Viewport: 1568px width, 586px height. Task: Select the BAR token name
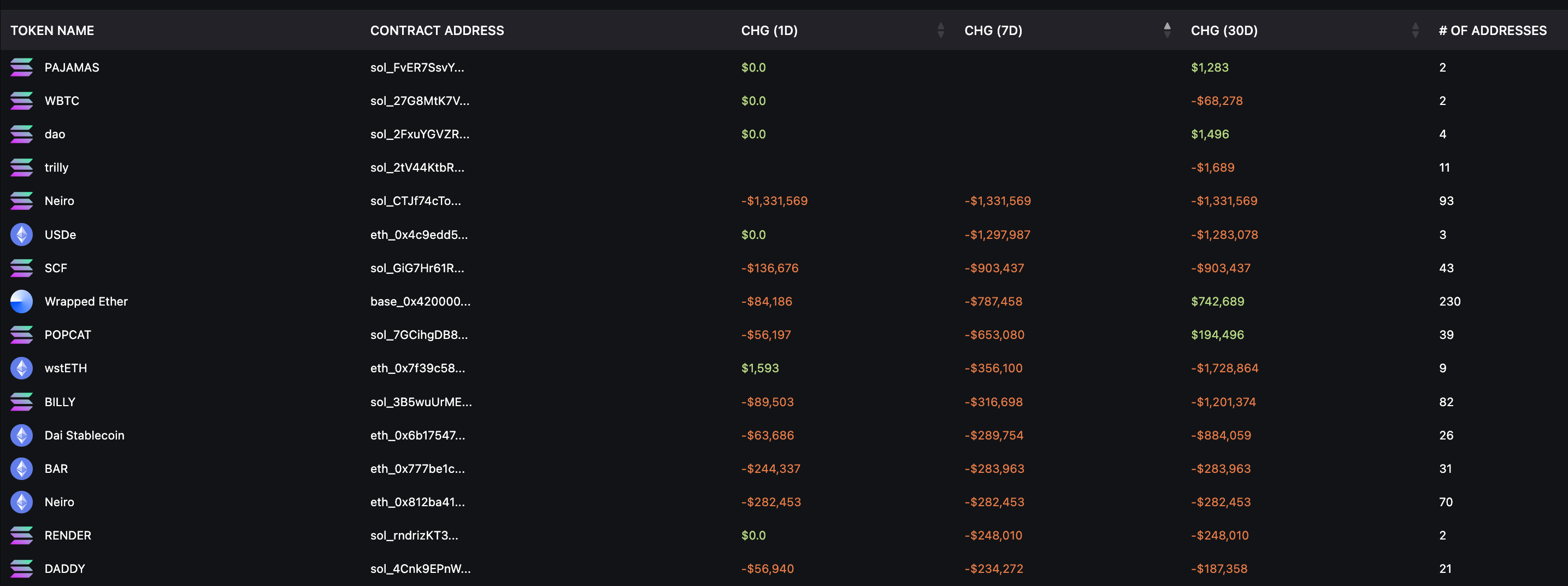click(x=56, y=469)
